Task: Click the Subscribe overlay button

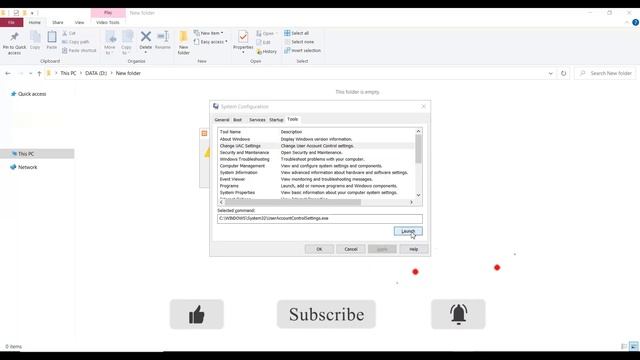Action: (326, 314)
